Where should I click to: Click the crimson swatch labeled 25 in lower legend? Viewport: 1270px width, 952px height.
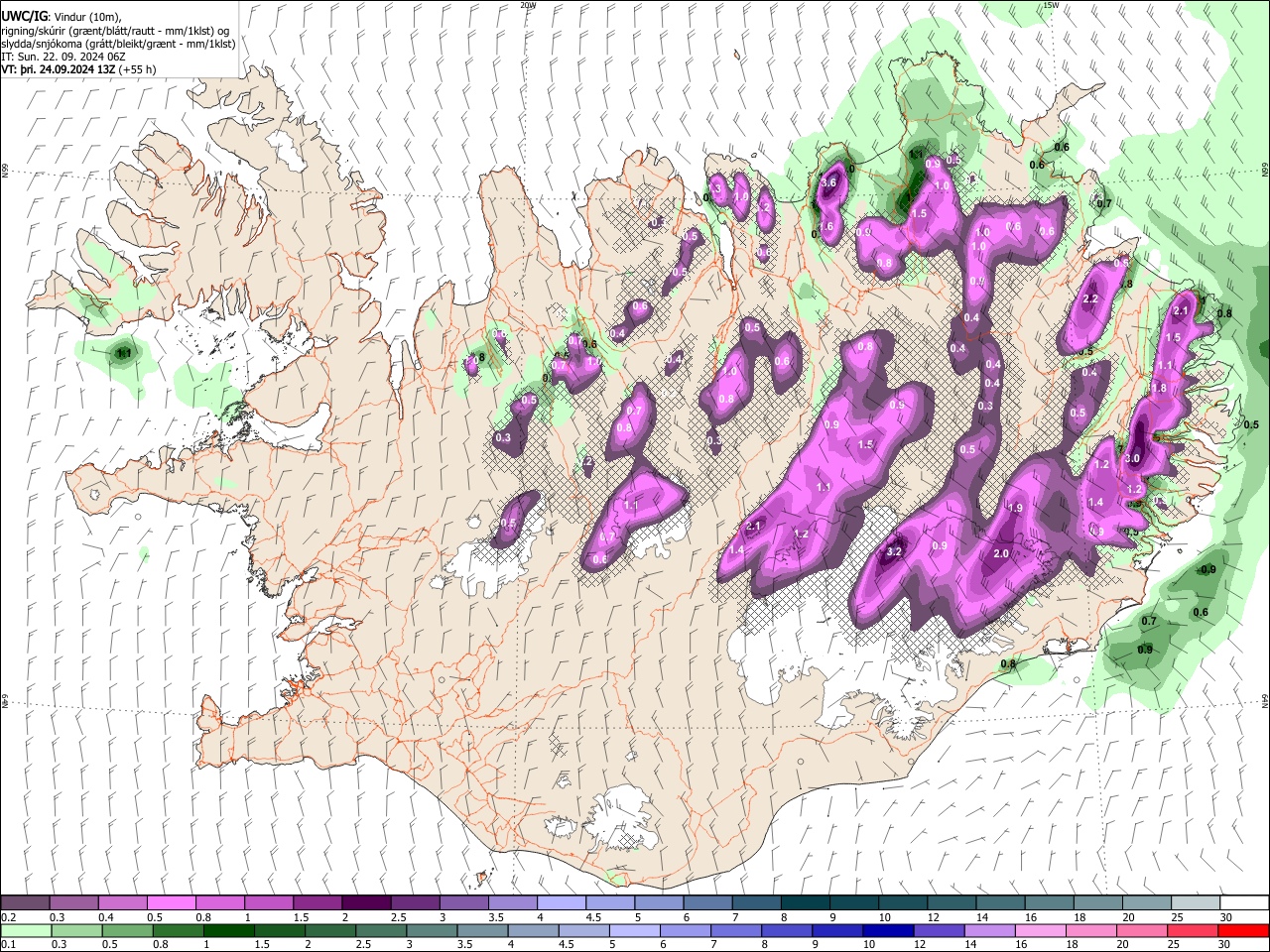tap(1194, 931)
